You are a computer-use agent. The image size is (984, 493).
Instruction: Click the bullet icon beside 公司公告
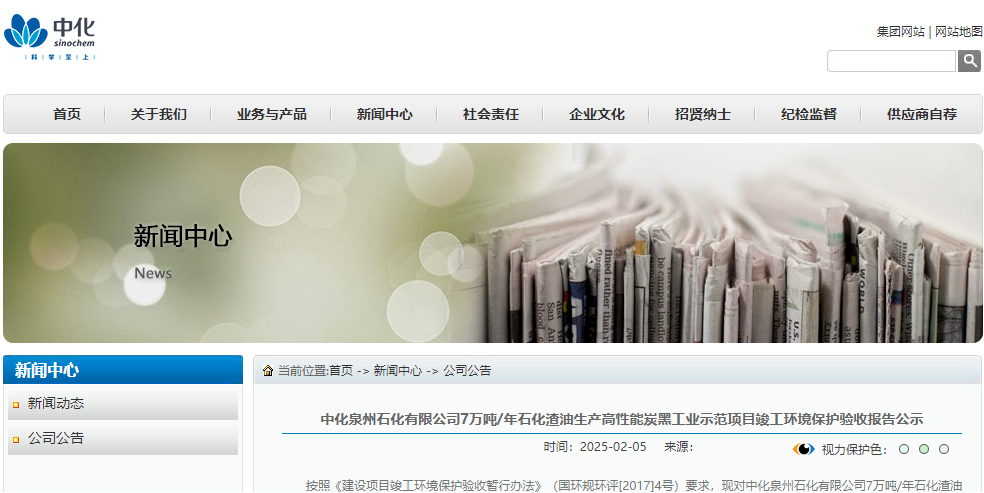16,439
